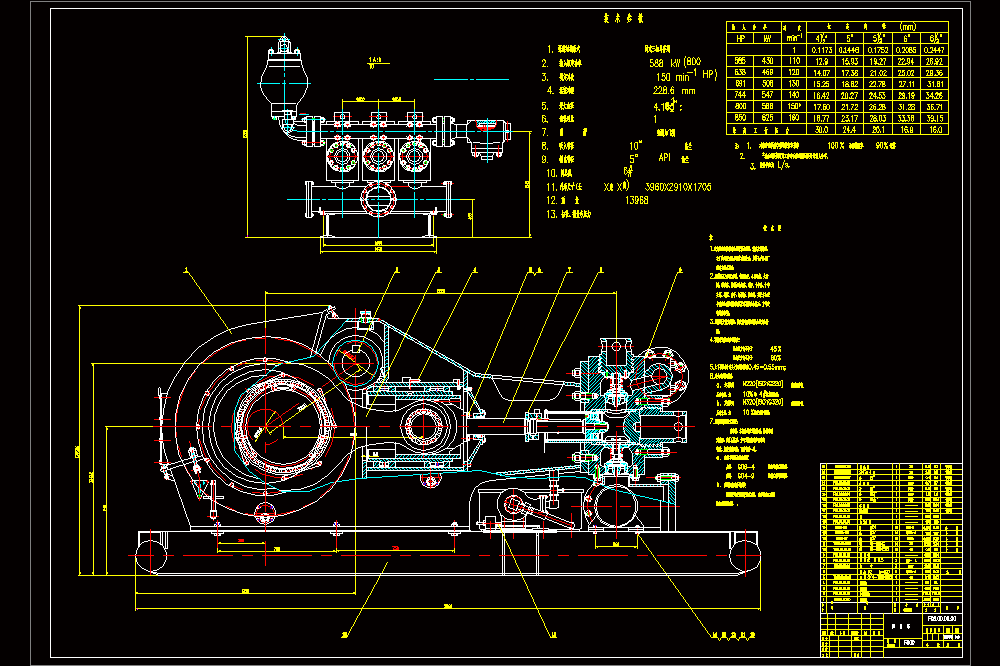Click the pulsation dampener in the top view
The image size is (1000, 666).
point(284,75)
